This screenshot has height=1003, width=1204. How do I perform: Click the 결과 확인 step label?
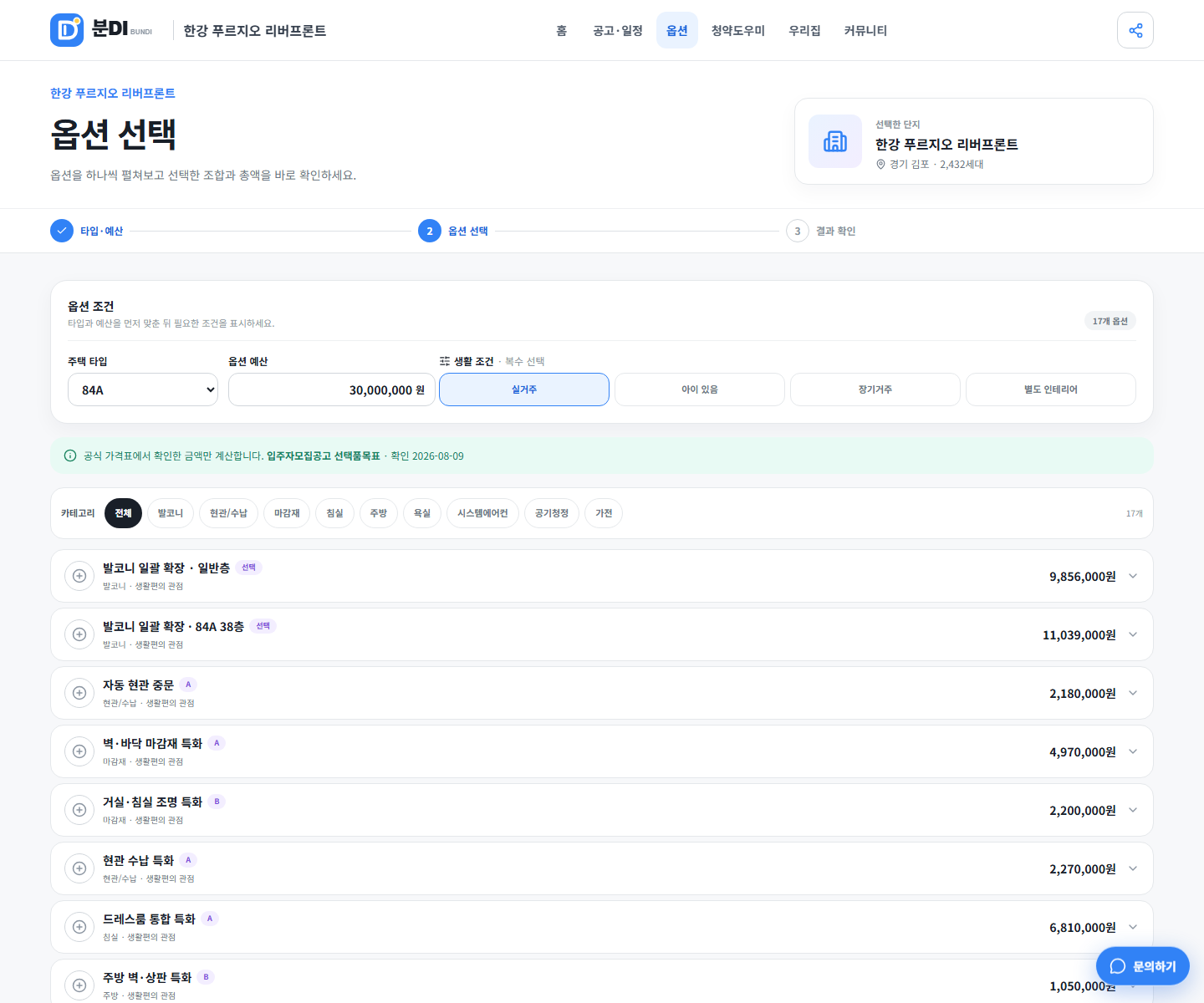pos(835,231)
